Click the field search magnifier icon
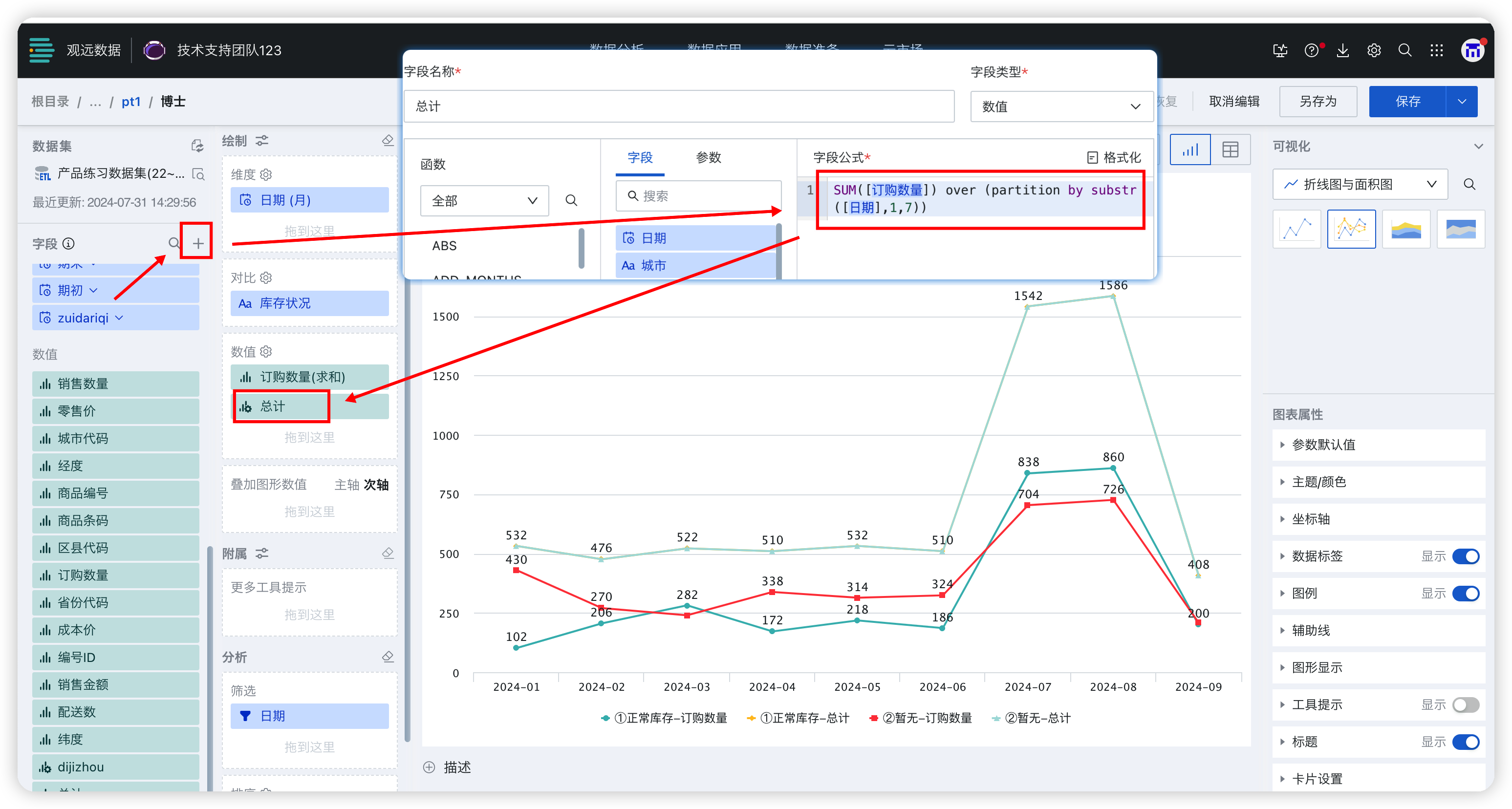Viewport: 1512px width, 809px height. (174, 243)
